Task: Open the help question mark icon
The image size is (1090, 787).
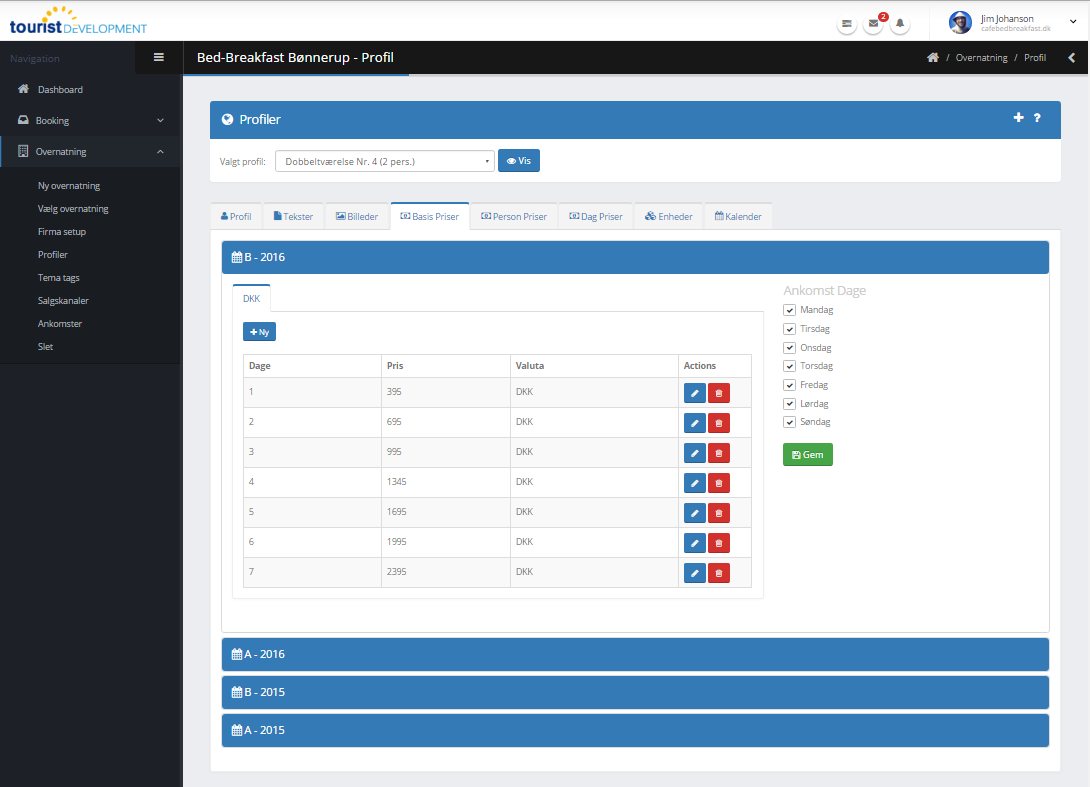Action: [1037, 118]
